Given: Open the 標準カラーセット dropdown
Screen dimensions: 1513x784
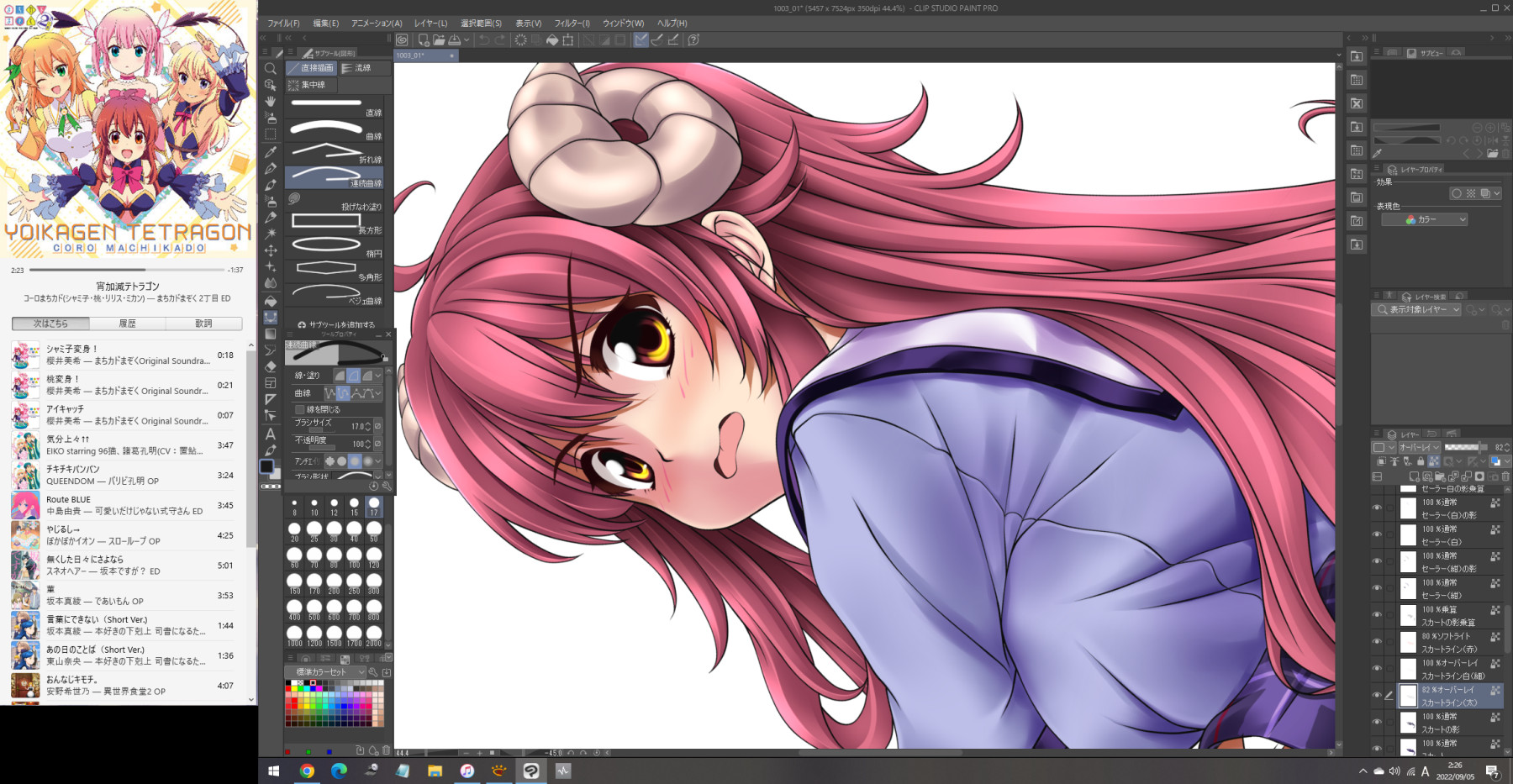Looking at the screenshot, I should [325, 672].
